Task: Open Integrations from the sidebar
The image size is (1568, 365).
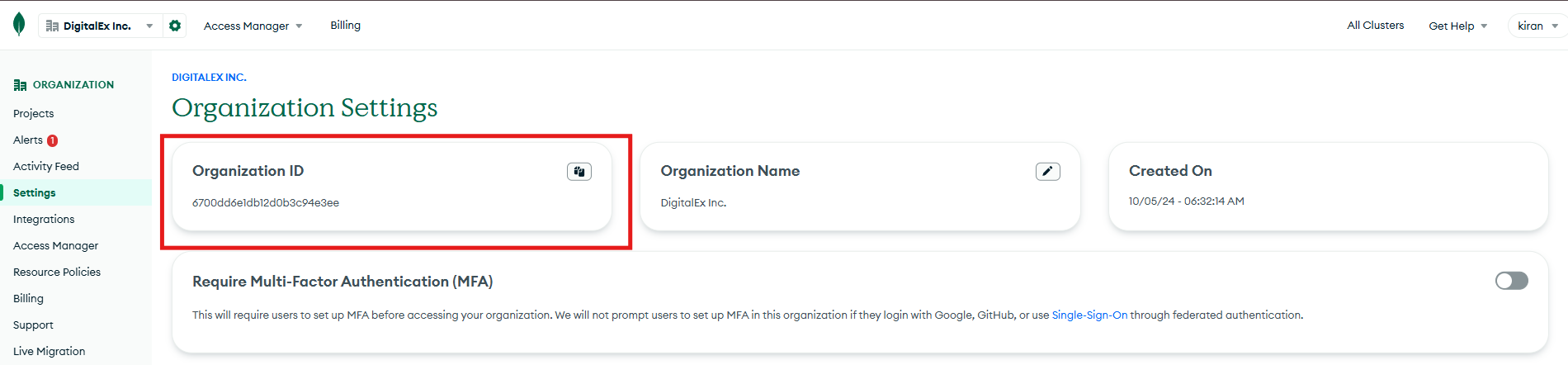Action: (x=44, y=220)
